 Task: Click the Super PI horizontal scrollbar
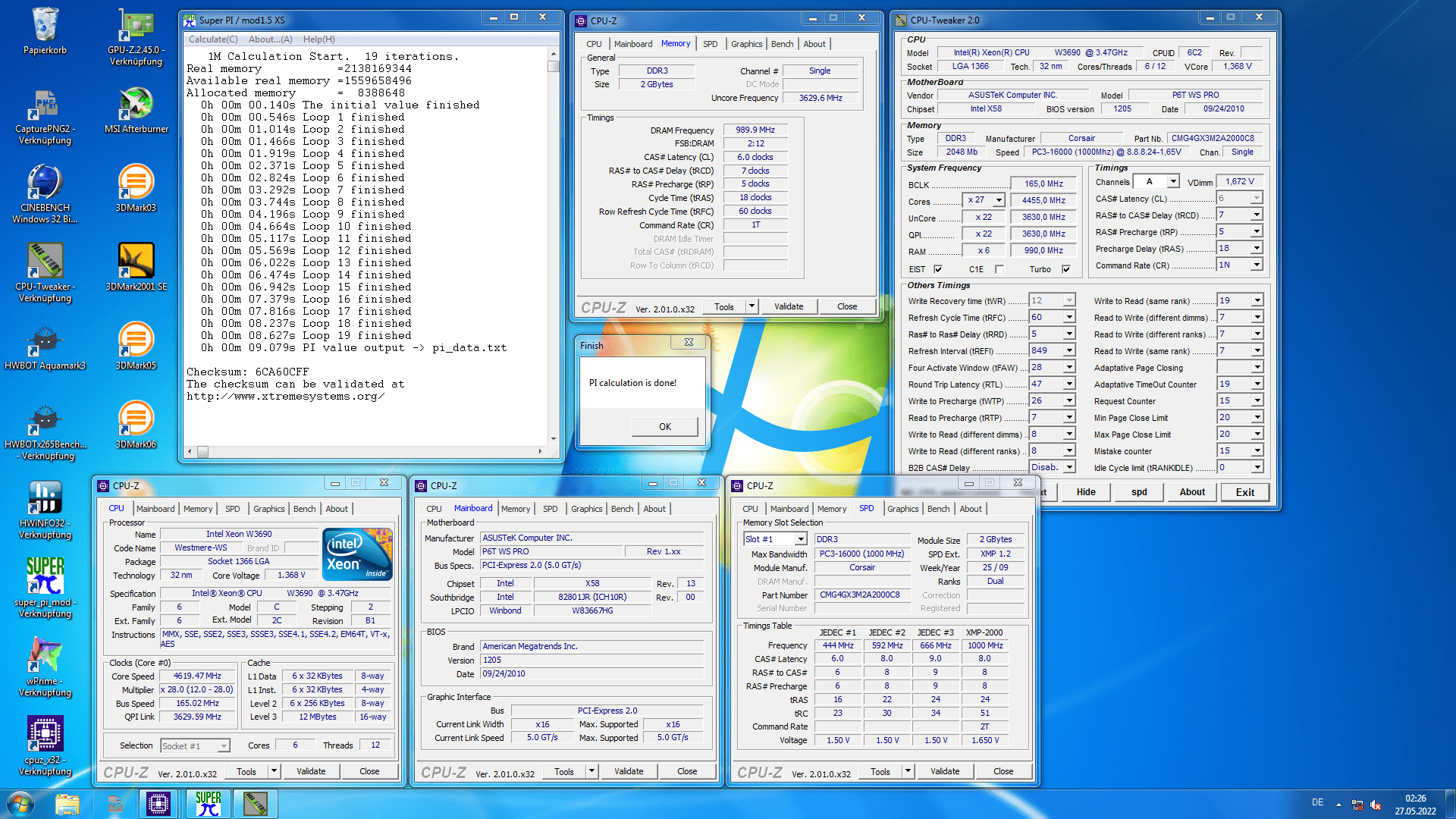tap(366, 451)
